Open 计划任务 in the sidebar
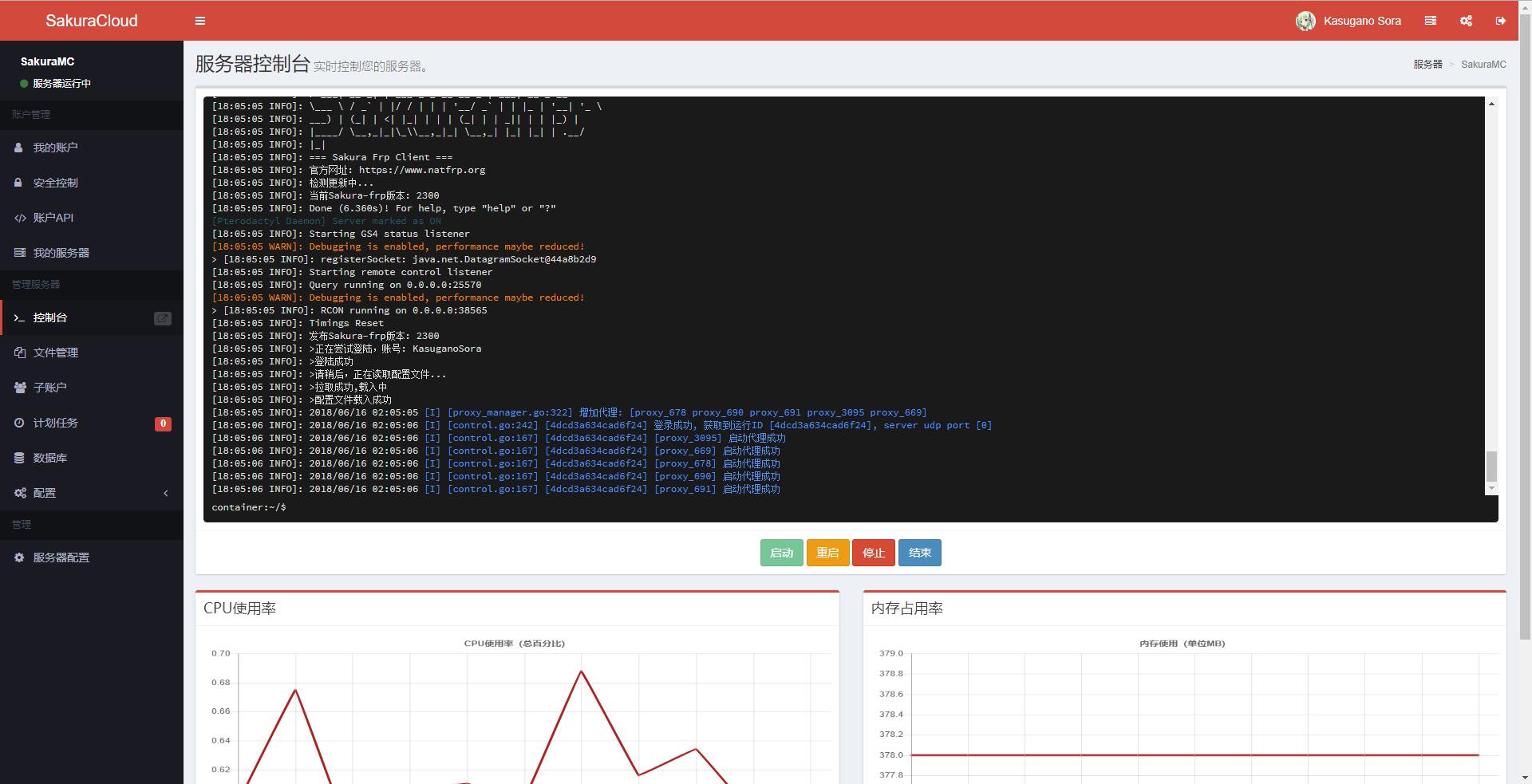Image resolution: width=1532 pixels, height=784 pixels. 55,423
